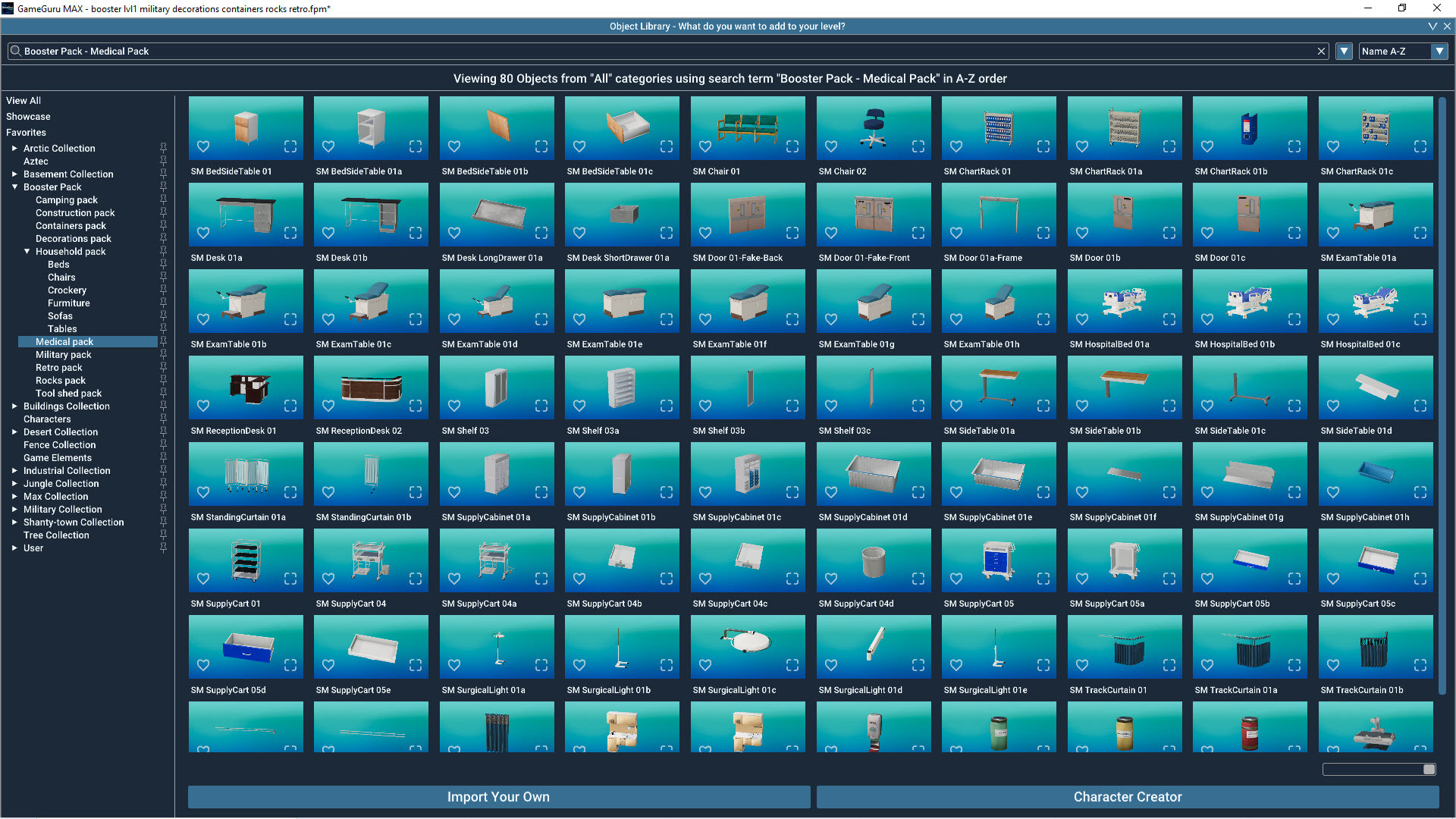Launch the Character Creator
Image resolution: width=1456 pixels, height=819 pixels.
(x=1128, y=797)
